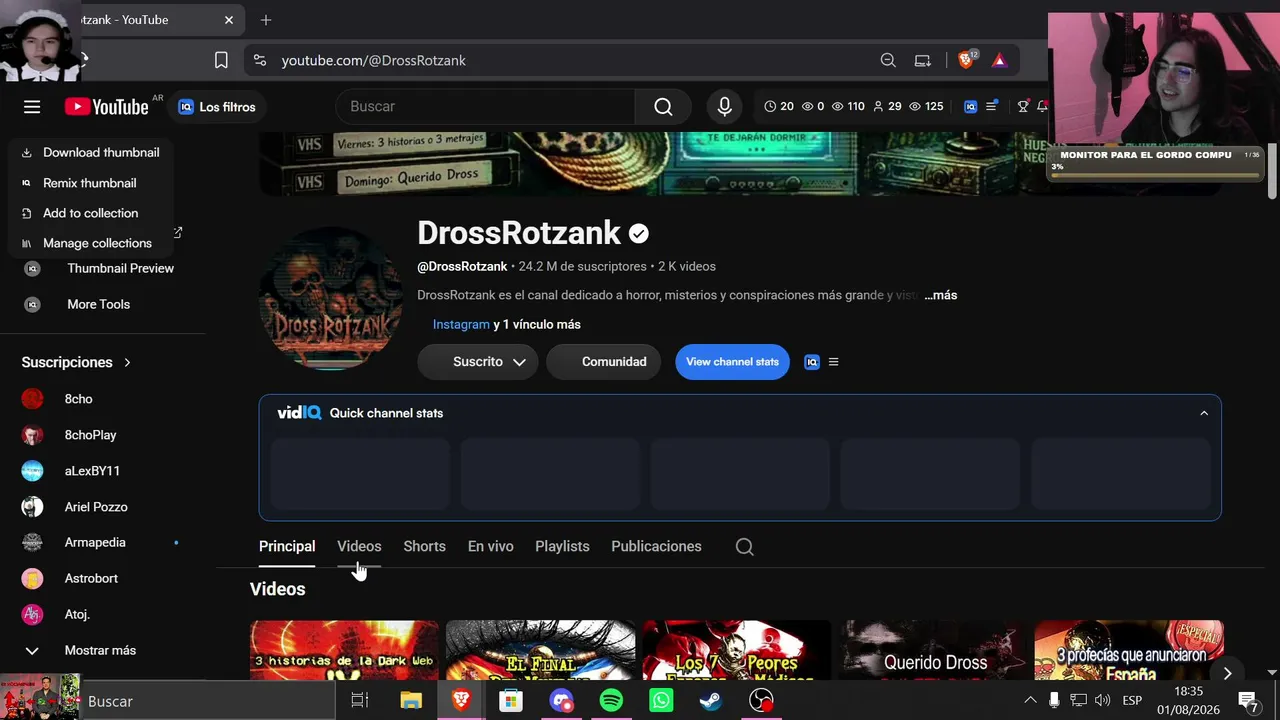Screen dimensions: 1280x720
Task: Open Task View on the taskbar
Action: point(360,701)
